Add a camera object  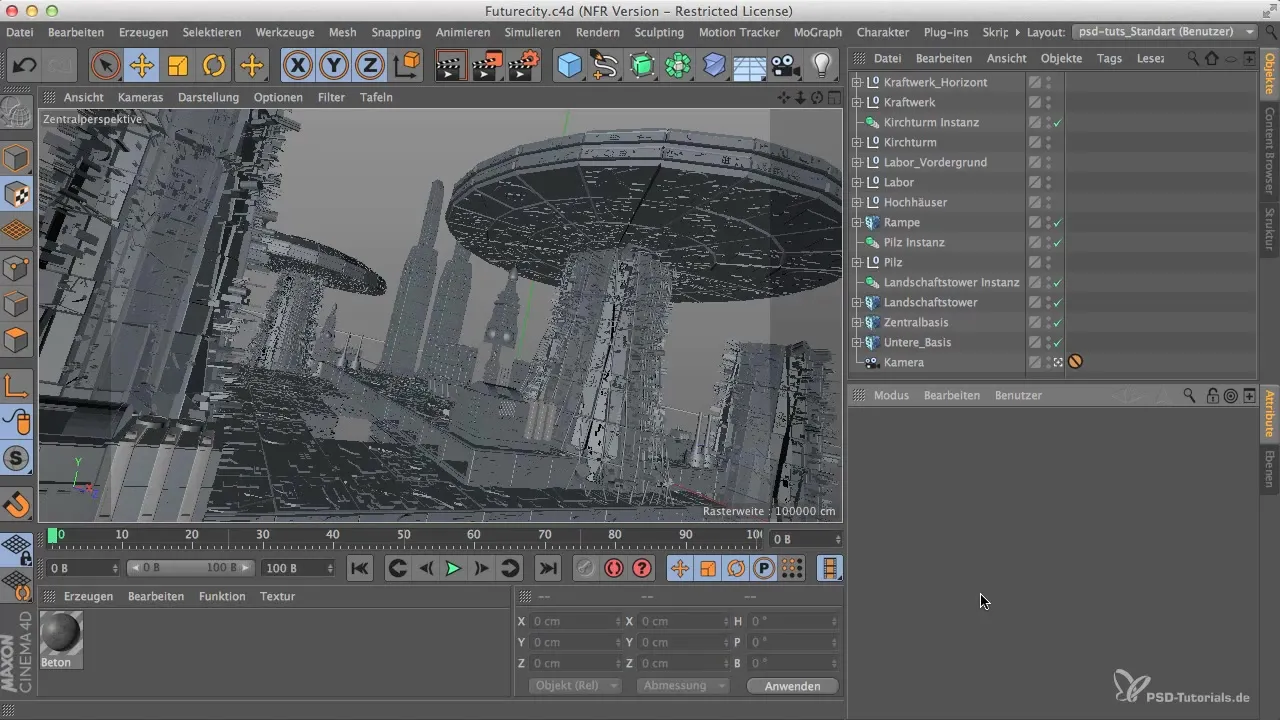[x=785, y=66]
